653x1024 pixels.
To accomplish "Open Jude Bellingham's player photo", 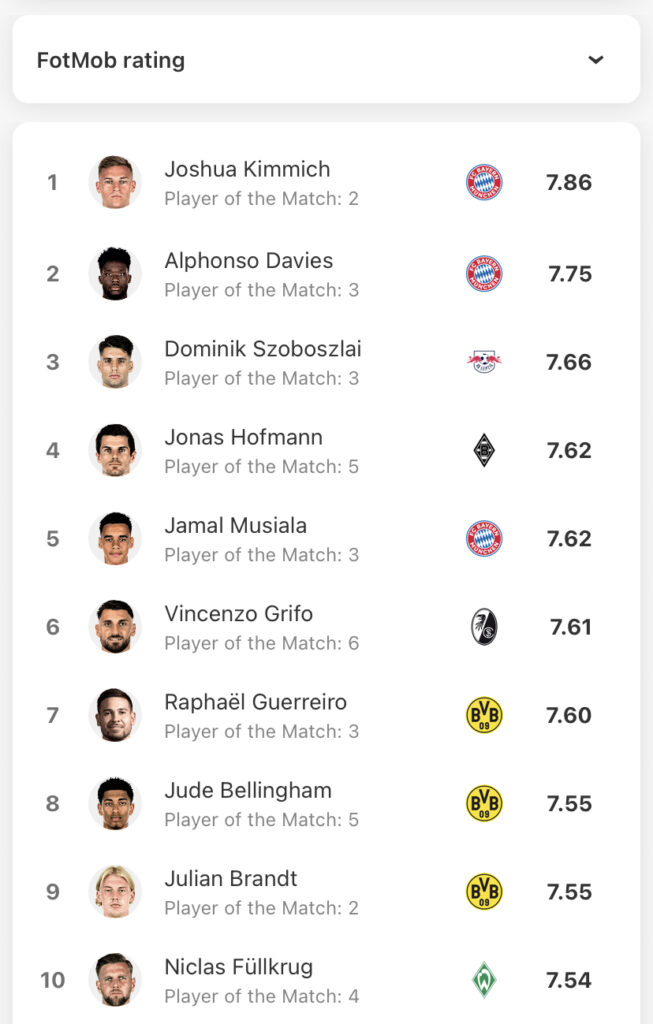I will click(115, 803).
